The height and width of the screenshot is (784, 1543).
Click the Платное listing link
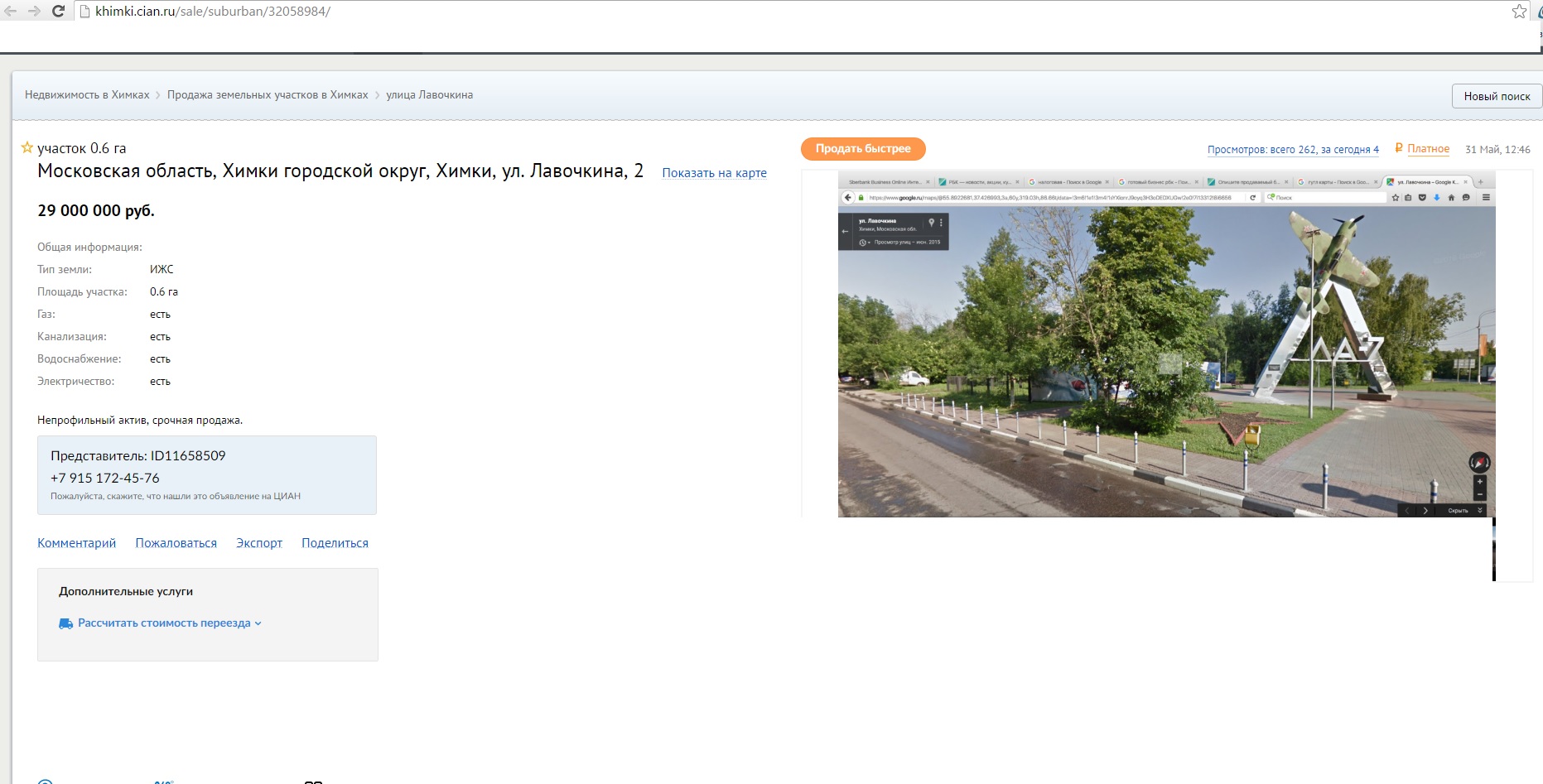pyautogui.click(x=1428, y=149)
